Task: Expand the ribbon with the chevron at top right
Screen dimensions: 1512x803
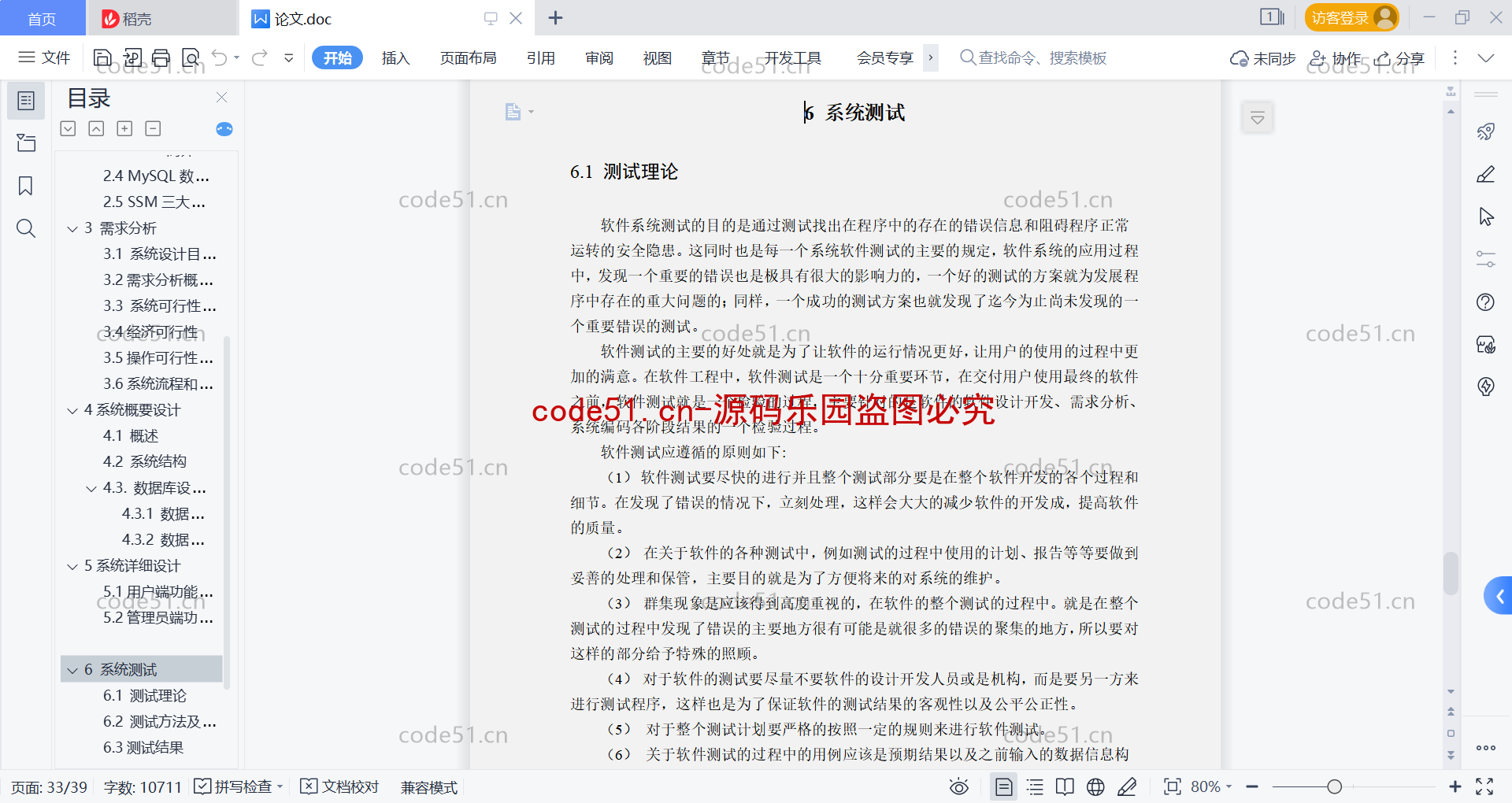Action: click(1486, 57)
